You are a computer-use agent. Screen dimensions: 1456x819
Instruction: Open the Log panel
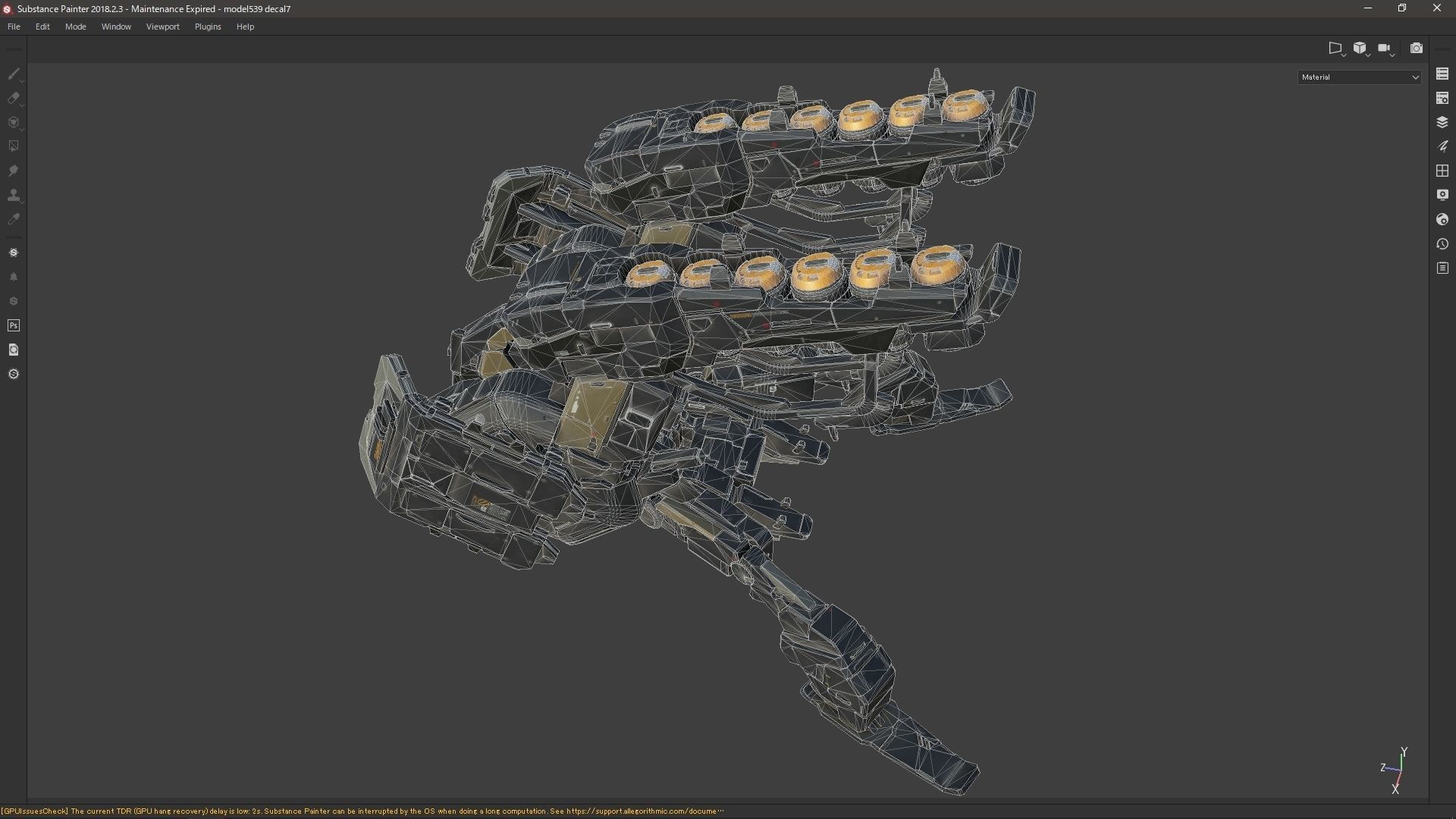point(1442,268)
